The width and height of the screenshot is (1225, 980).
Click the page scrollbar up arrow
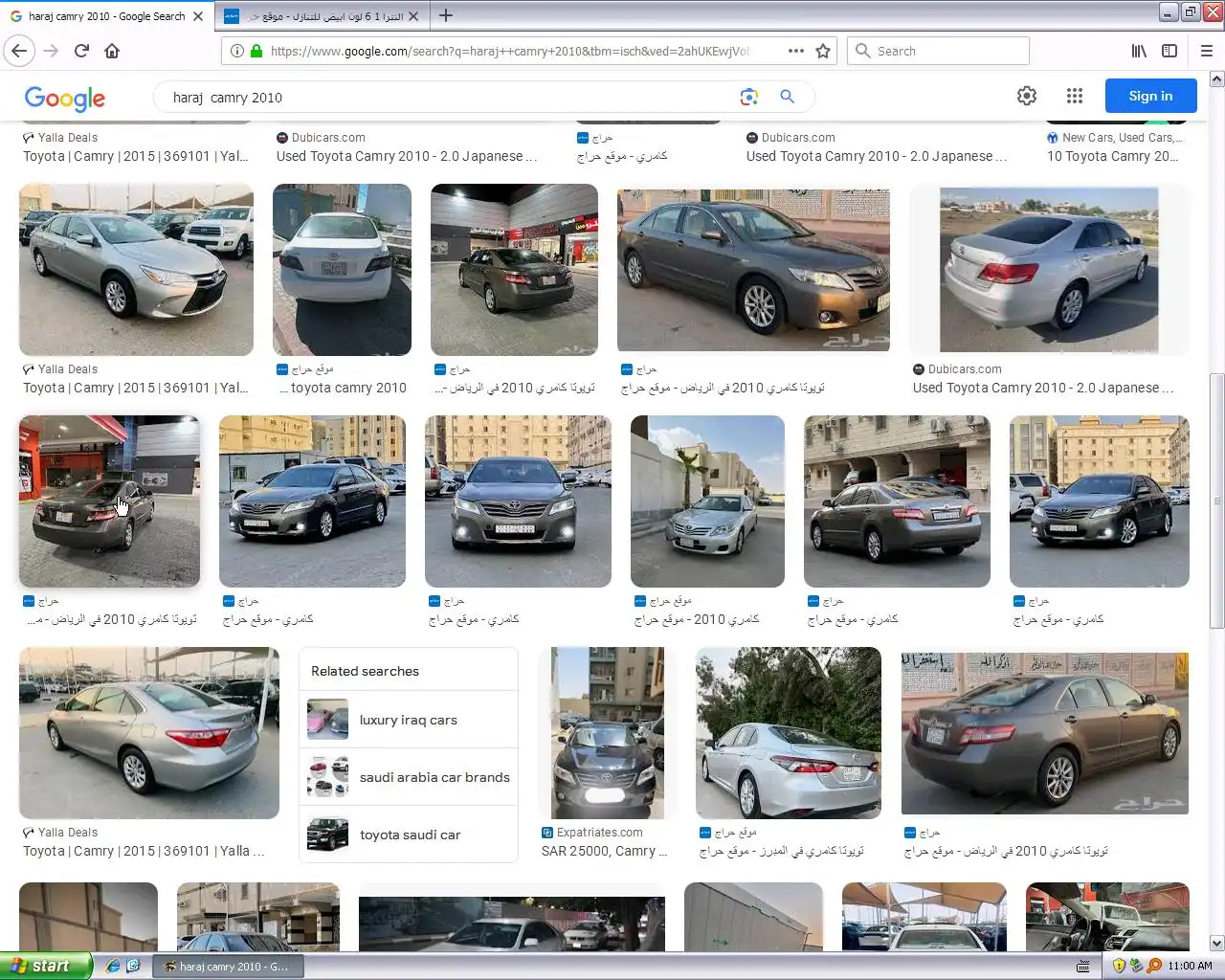(x=1216, y=79)
